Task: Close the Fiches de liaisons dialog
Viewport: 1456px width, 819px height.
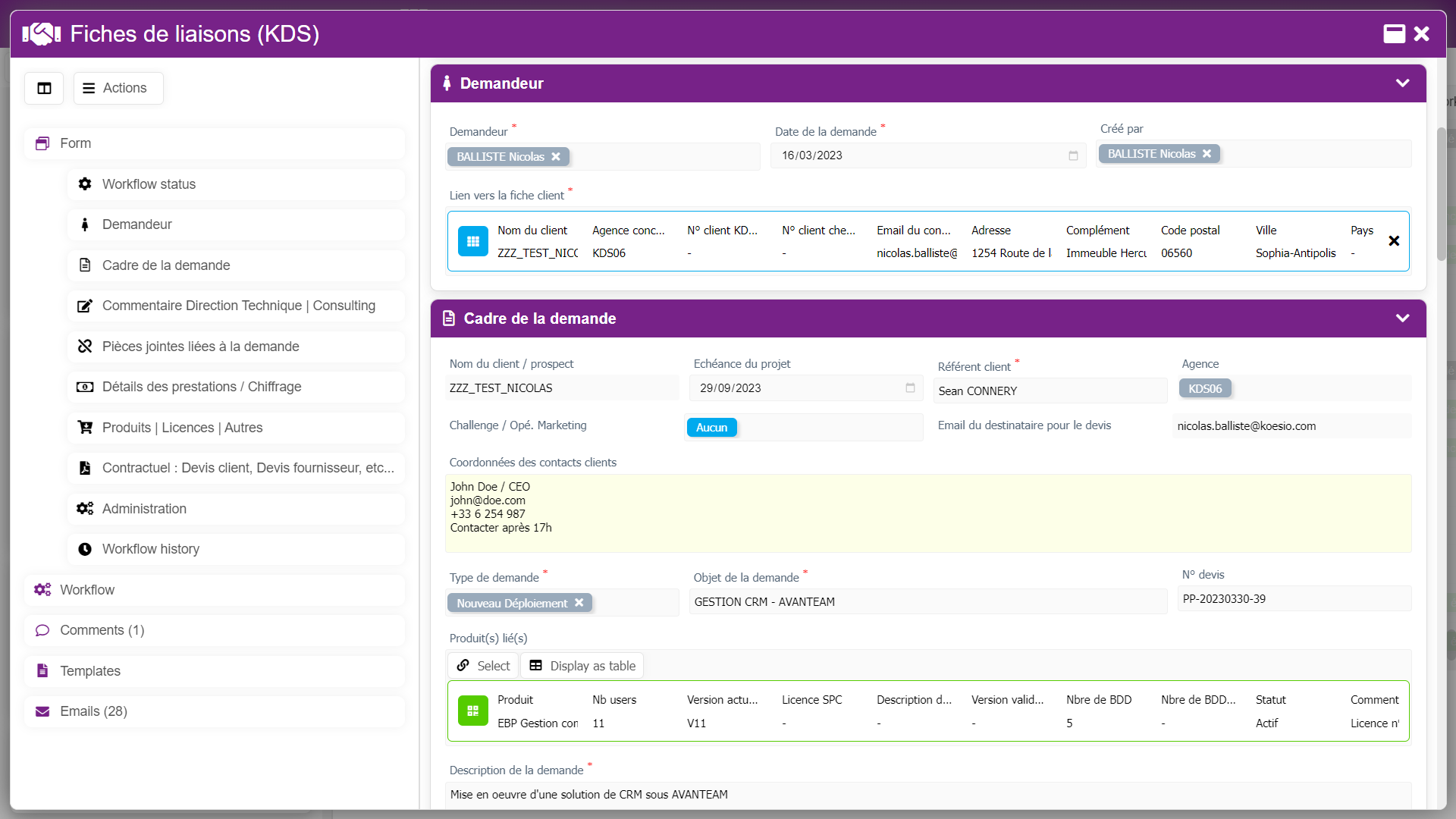Action: (1422, 33)
